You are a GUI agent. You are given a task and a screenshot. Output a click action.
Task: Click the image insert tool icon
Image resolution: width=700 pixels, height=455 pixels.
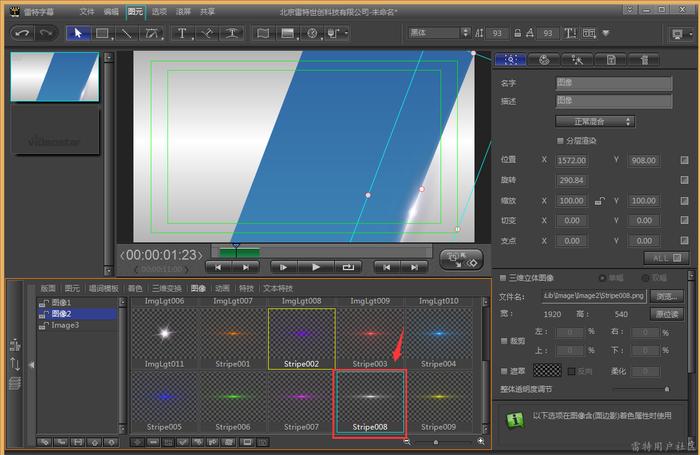288,33
